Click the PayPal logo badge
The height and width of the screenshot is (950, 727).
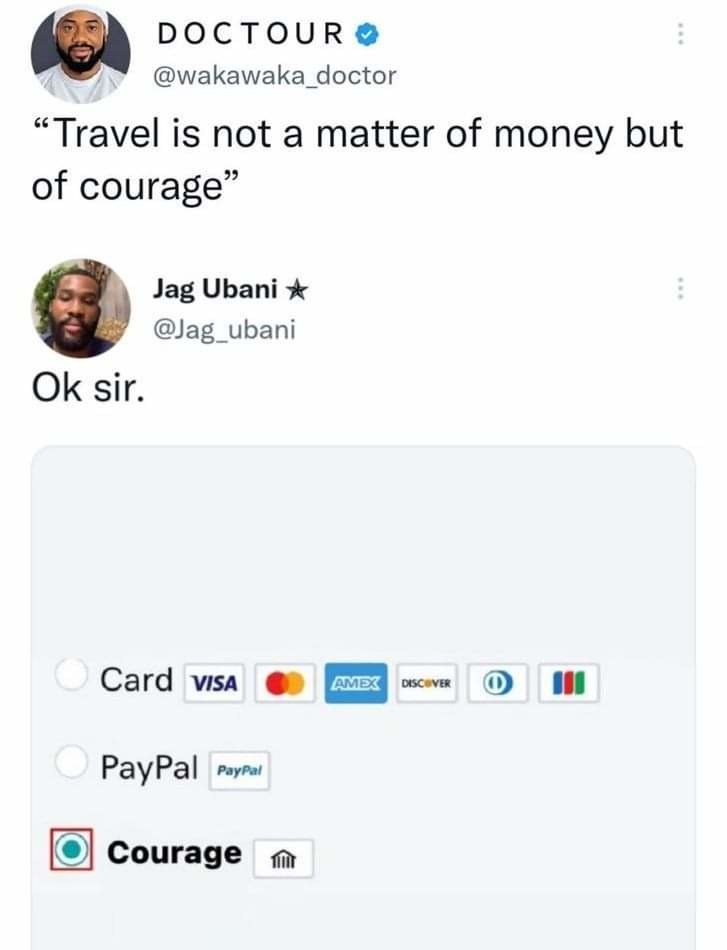click(239, 771)
